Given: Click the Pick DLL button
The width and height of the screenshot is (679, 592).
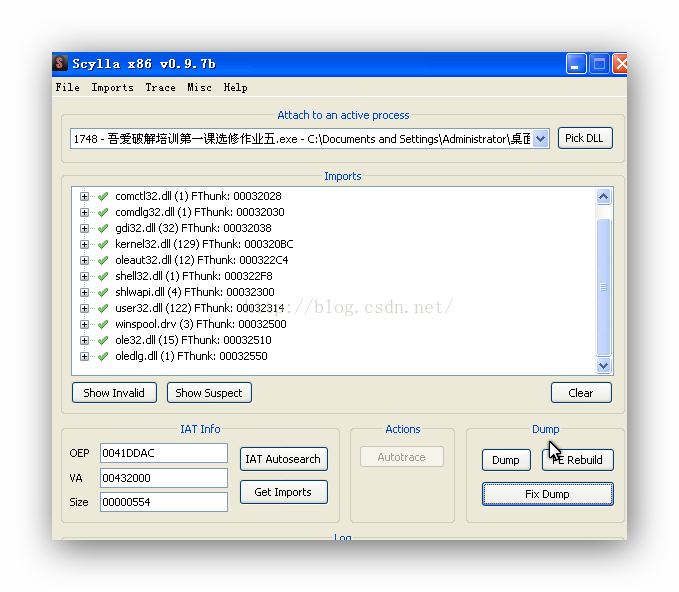Looking at the screenshot, I should pyautogui.click(x=585, y=138).
